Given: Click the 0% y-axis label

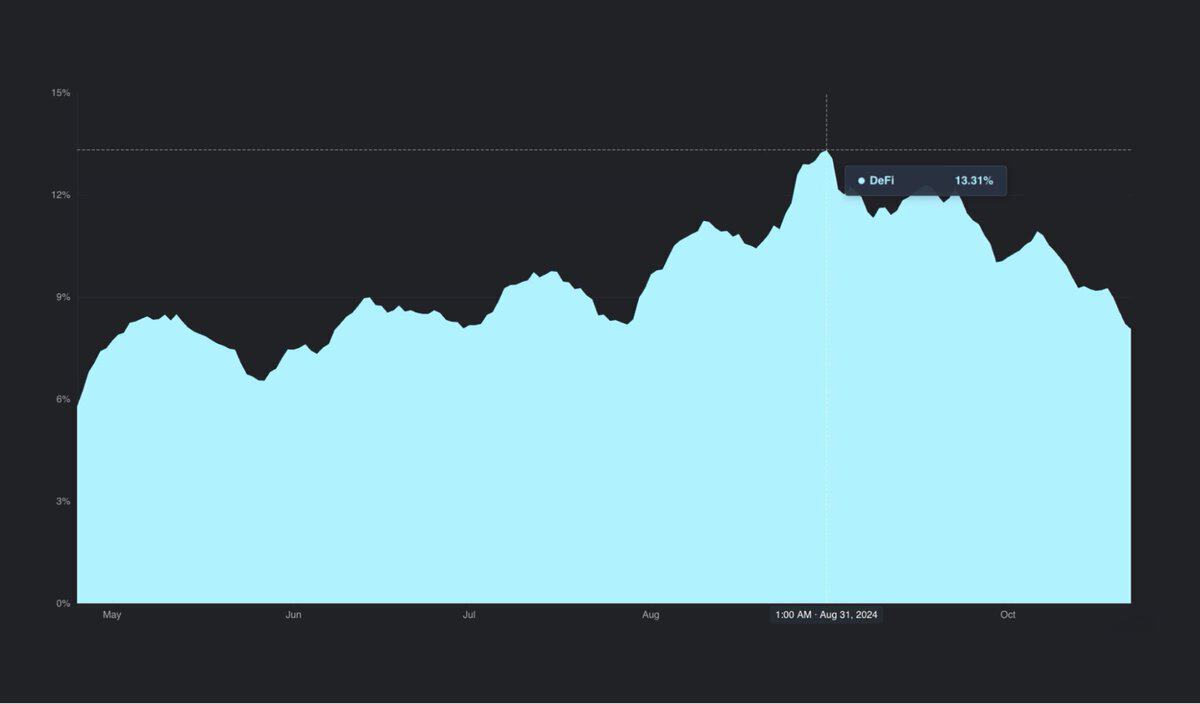Looking at the screenshot, I should coord(63,603).
